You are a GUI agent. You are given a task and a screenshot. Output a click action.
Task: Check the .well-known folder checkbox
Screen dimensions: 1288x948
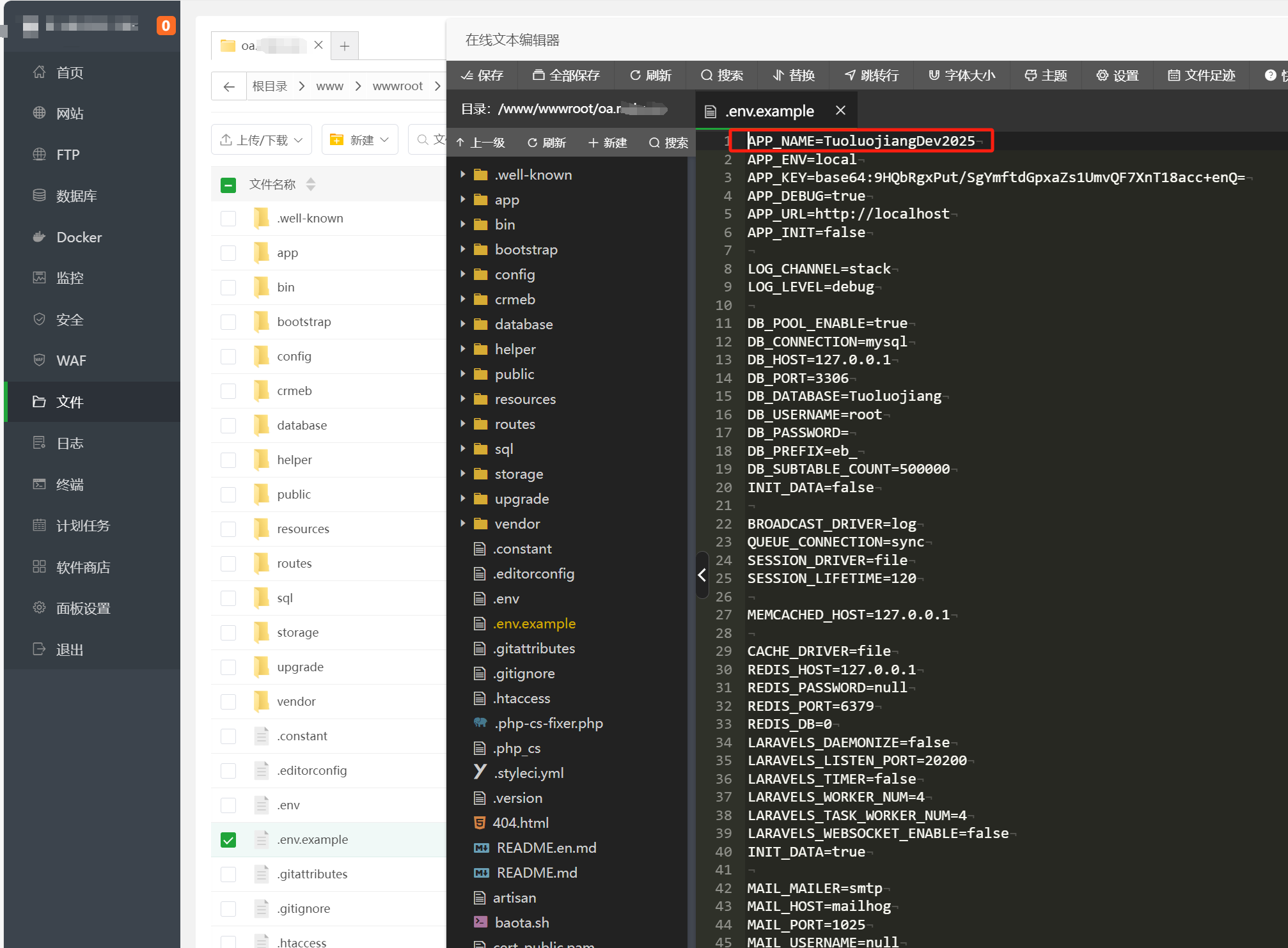(228, 219)
